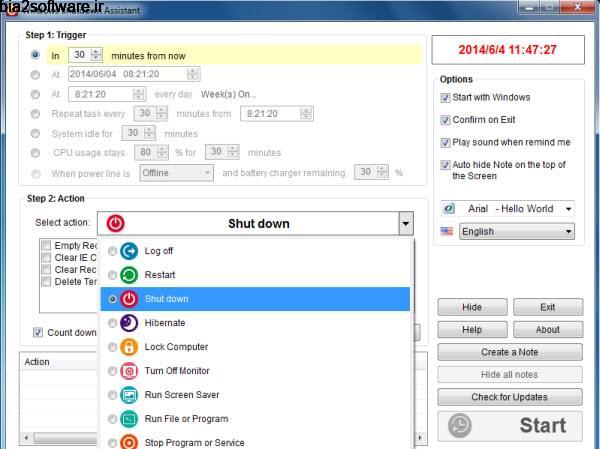Toggle the Count down checkbox
This screenshot has height=449, width=600.
coord(38,332)
